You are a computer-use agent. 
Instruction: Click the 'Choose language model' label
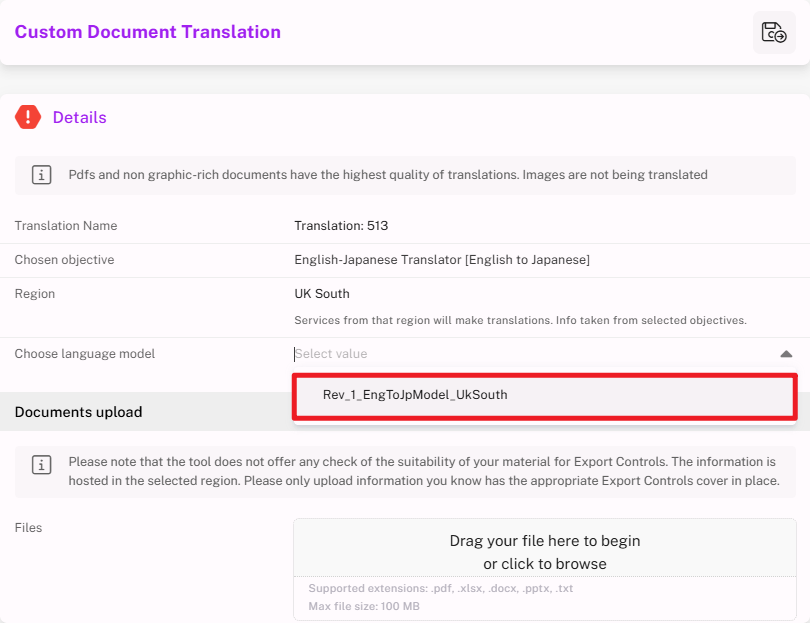tap(85, 354)
